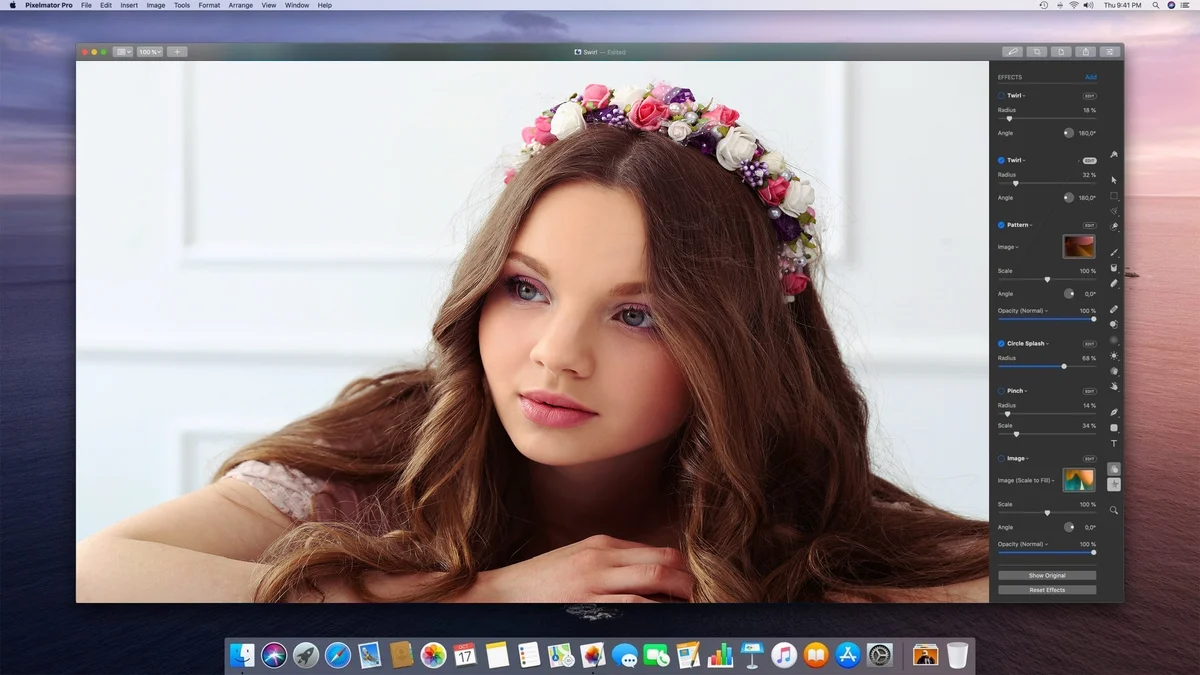Open the Pattern effect name dropdown

(1020, 225)
